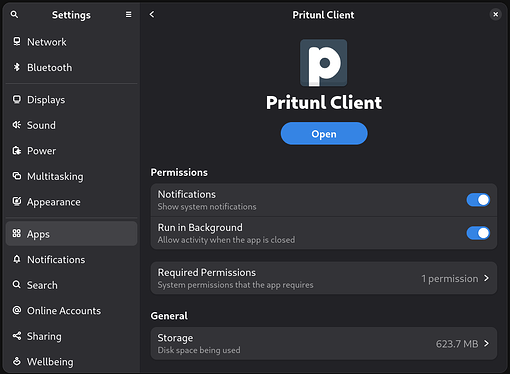Open the Network settings panel
Screen dimensions: 510x374
71,42
